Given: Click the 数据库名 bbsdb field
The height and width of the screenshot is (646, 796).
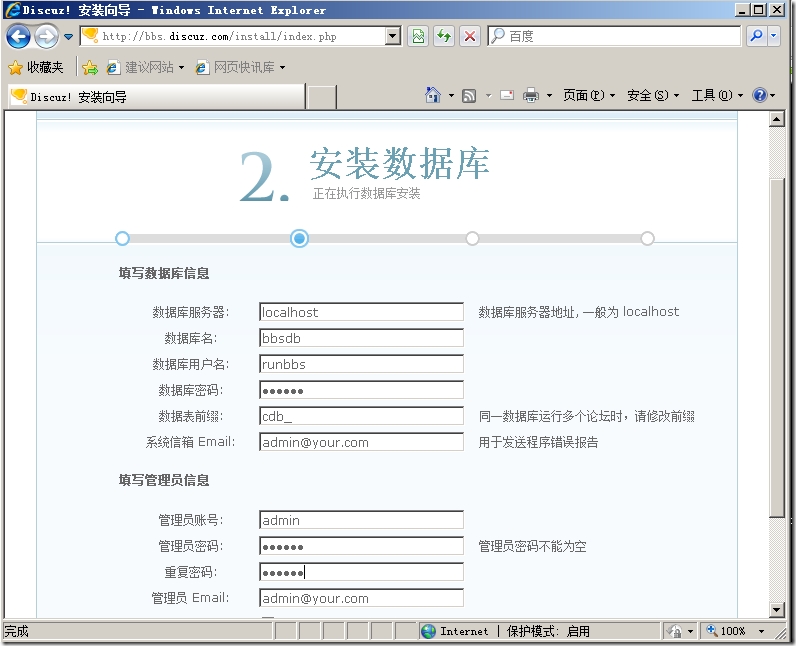Looking at the screenshot, I should (x=361, y=338).
